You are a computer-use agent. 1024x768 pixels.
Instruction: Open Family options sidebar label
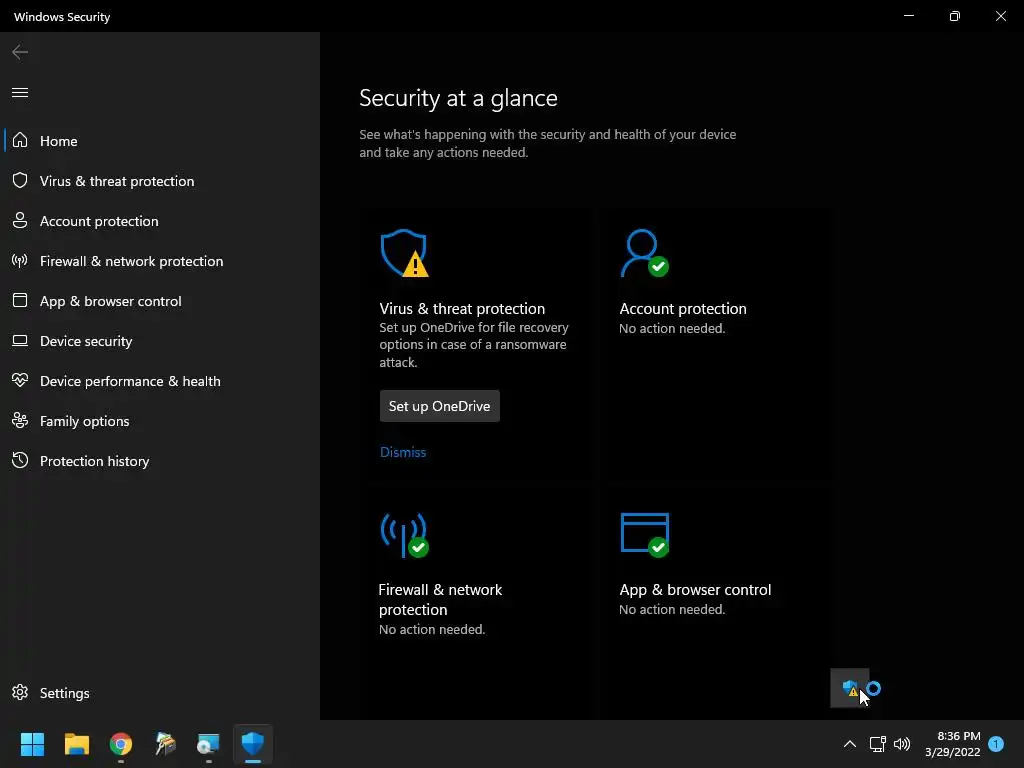pos(84,421)
